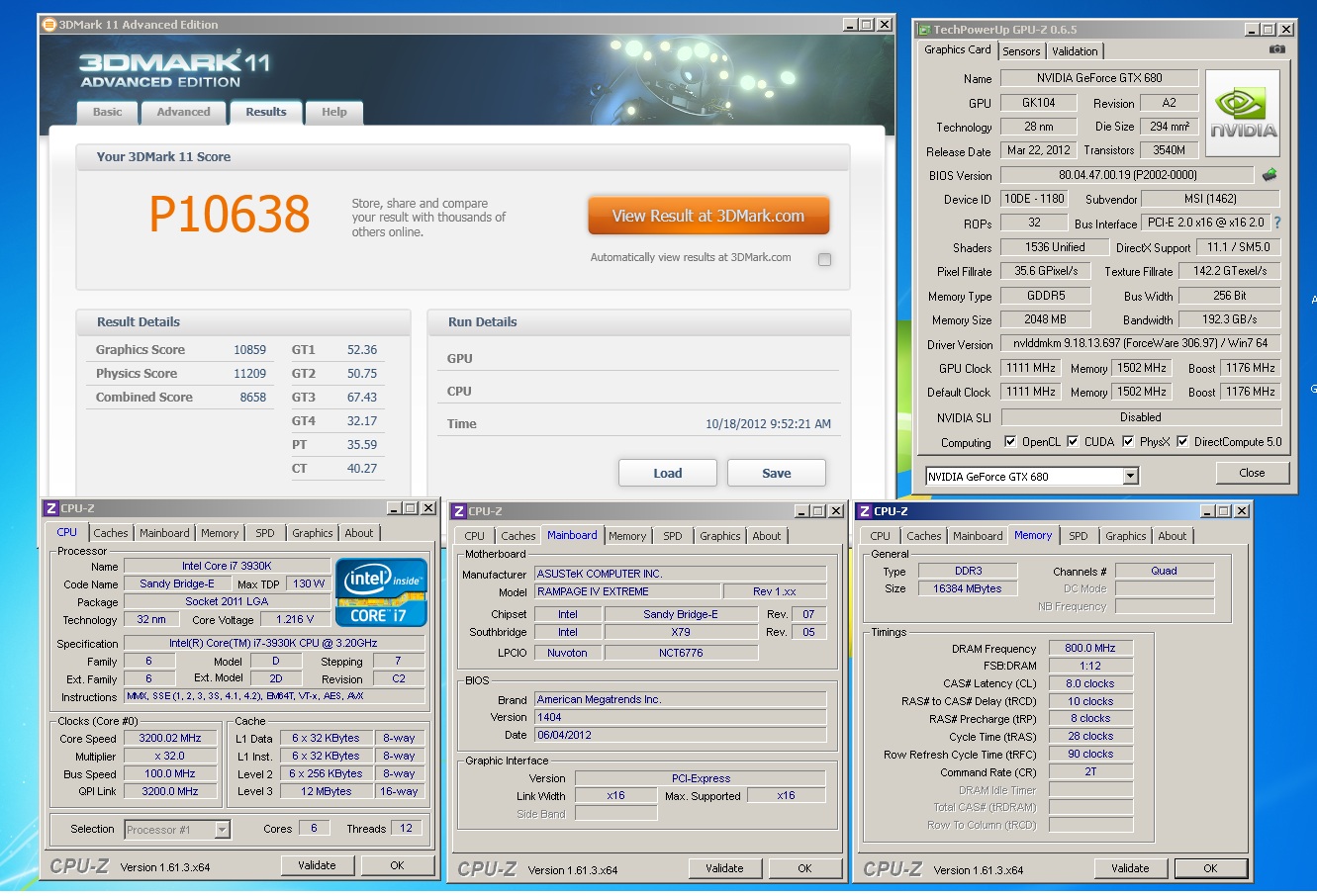
Task: Click View Result at 3DMark.com button
Action: (708, 216)
